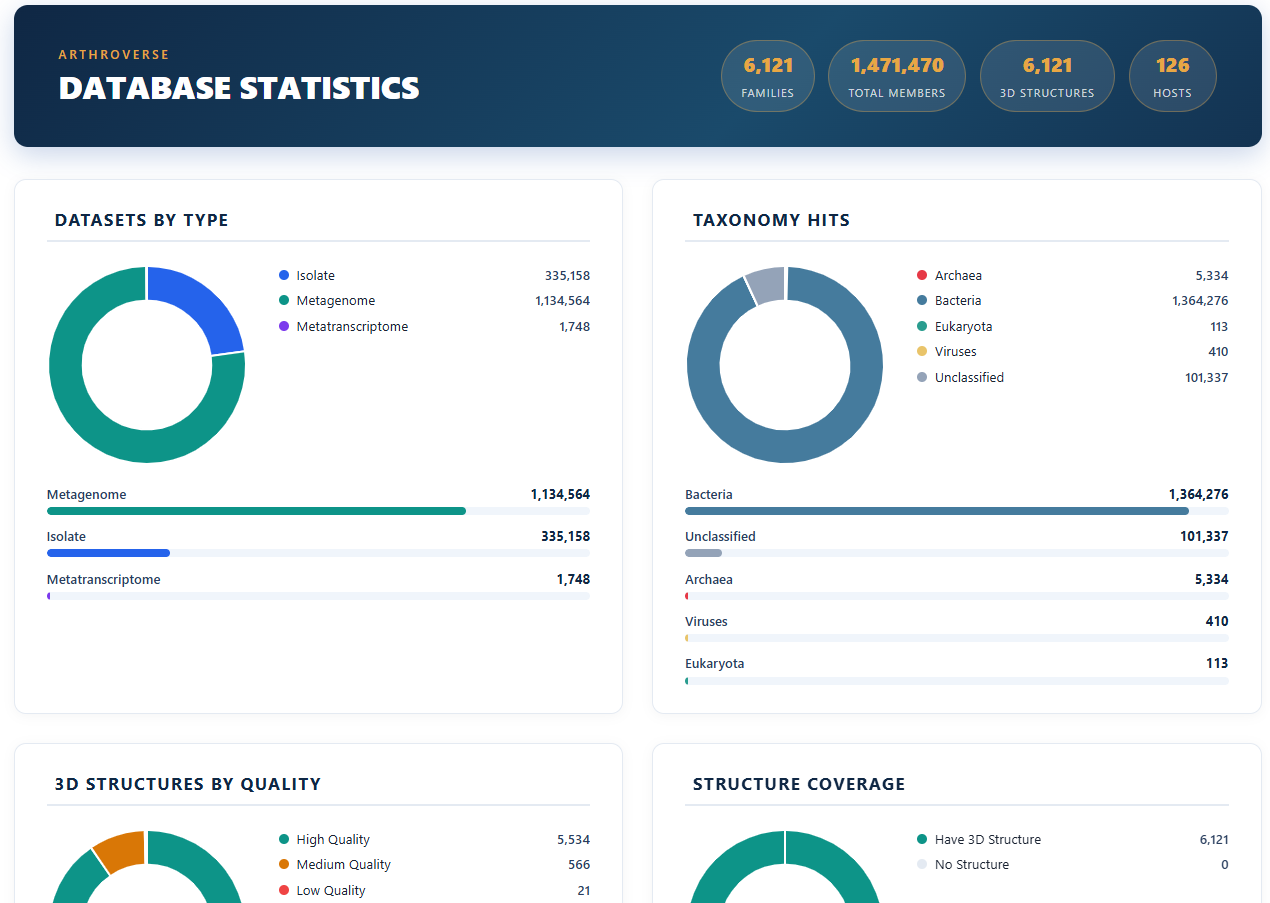Viewport: 1270px width, 903px height.
Task: Click the Bacteria legend color dot
Action: pos(922,301)
